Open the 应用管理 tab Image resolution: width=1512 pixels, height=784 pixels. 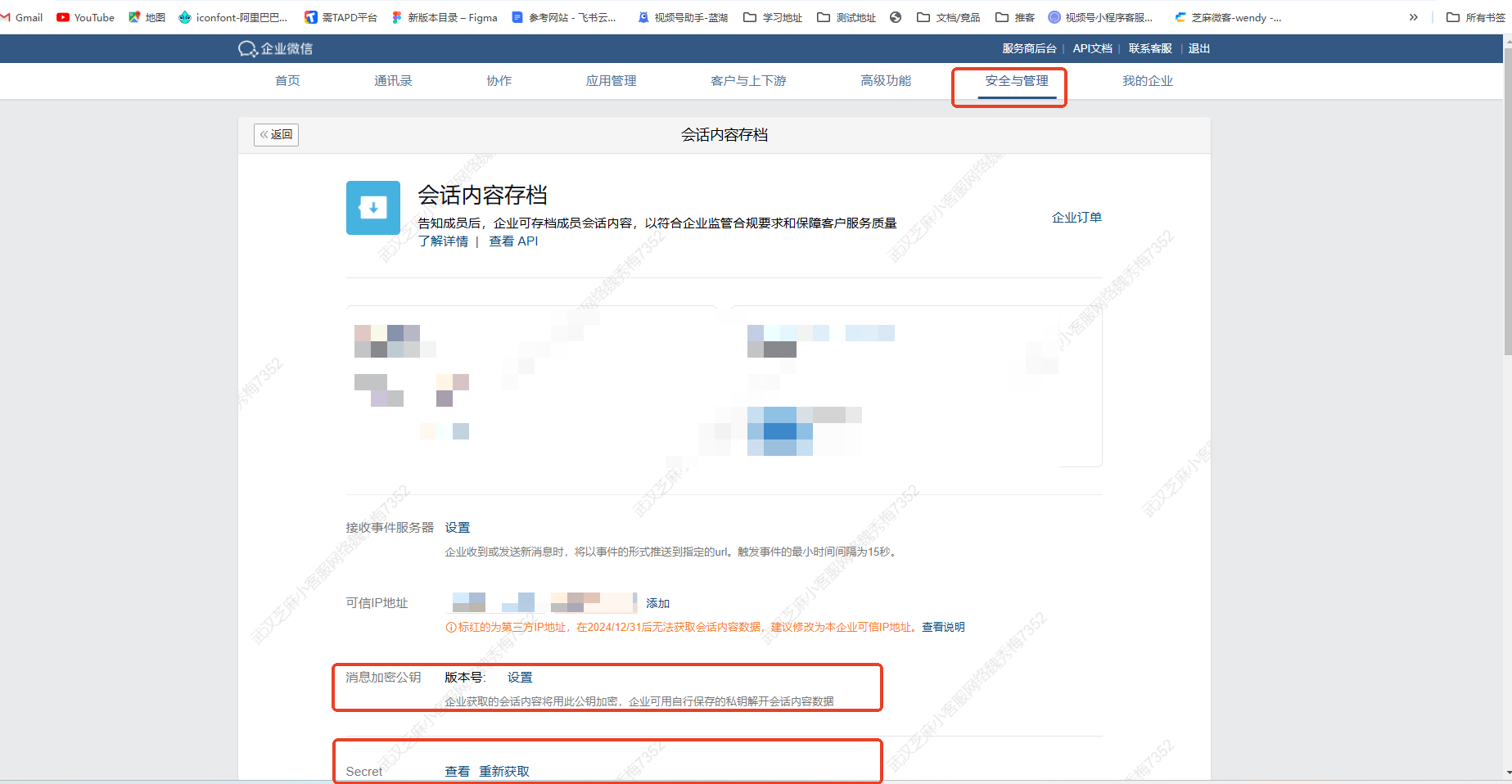click(611, 80)
